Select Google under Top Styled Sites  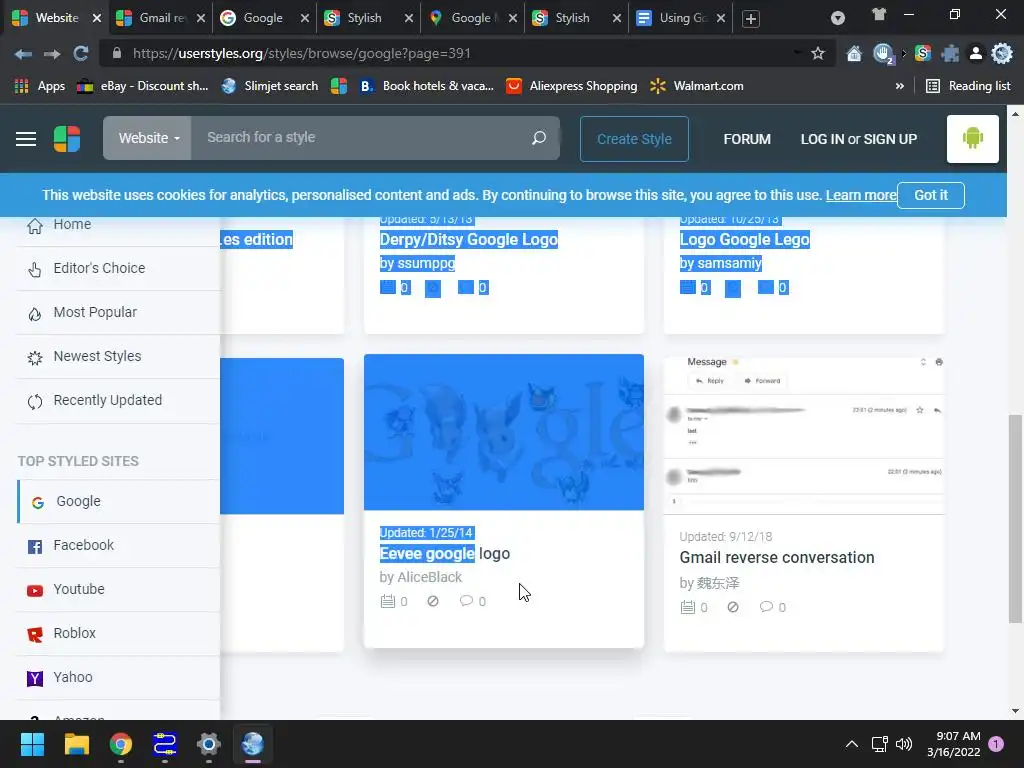(118, 502)
